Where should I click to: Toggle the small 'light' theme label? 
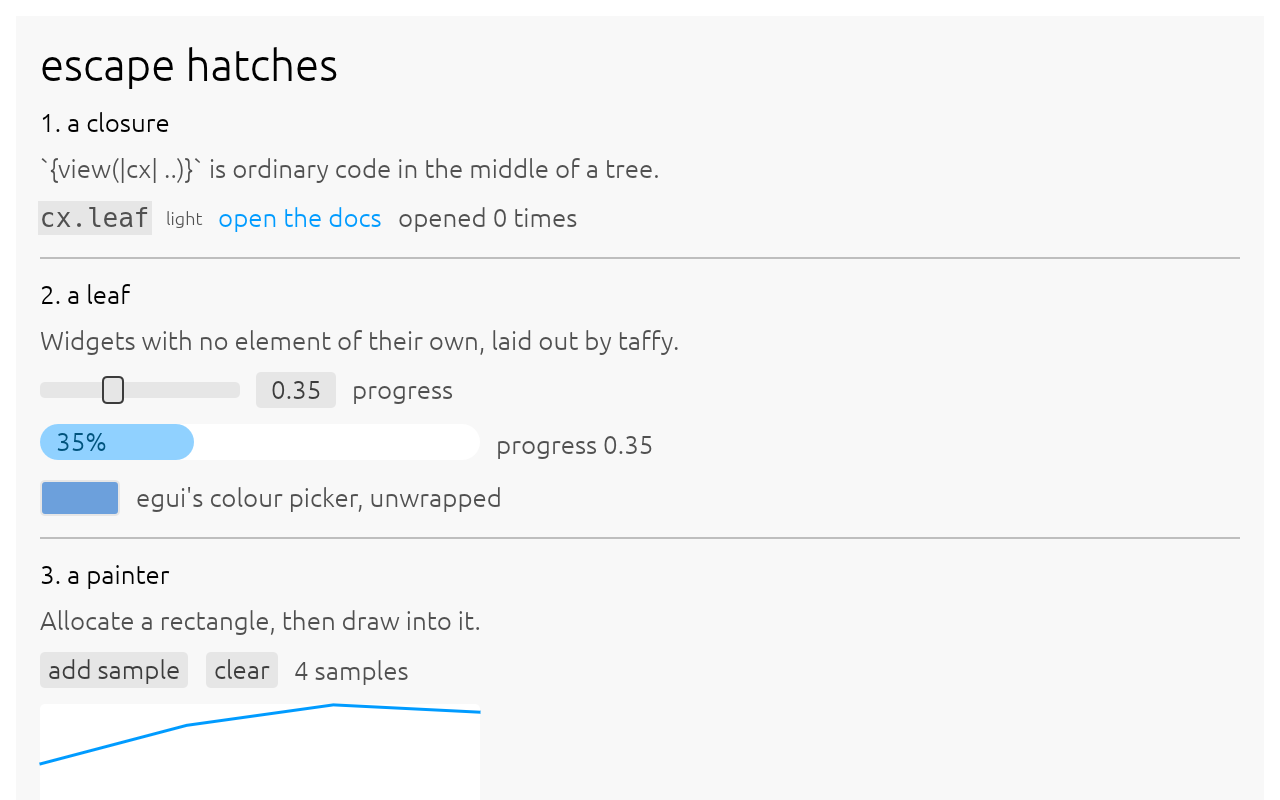184,219
